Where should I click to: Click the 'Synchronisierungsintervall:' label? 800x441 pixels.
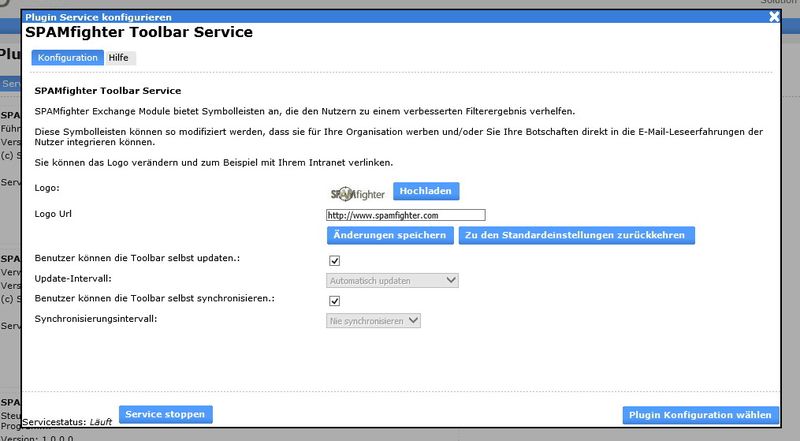95,319
